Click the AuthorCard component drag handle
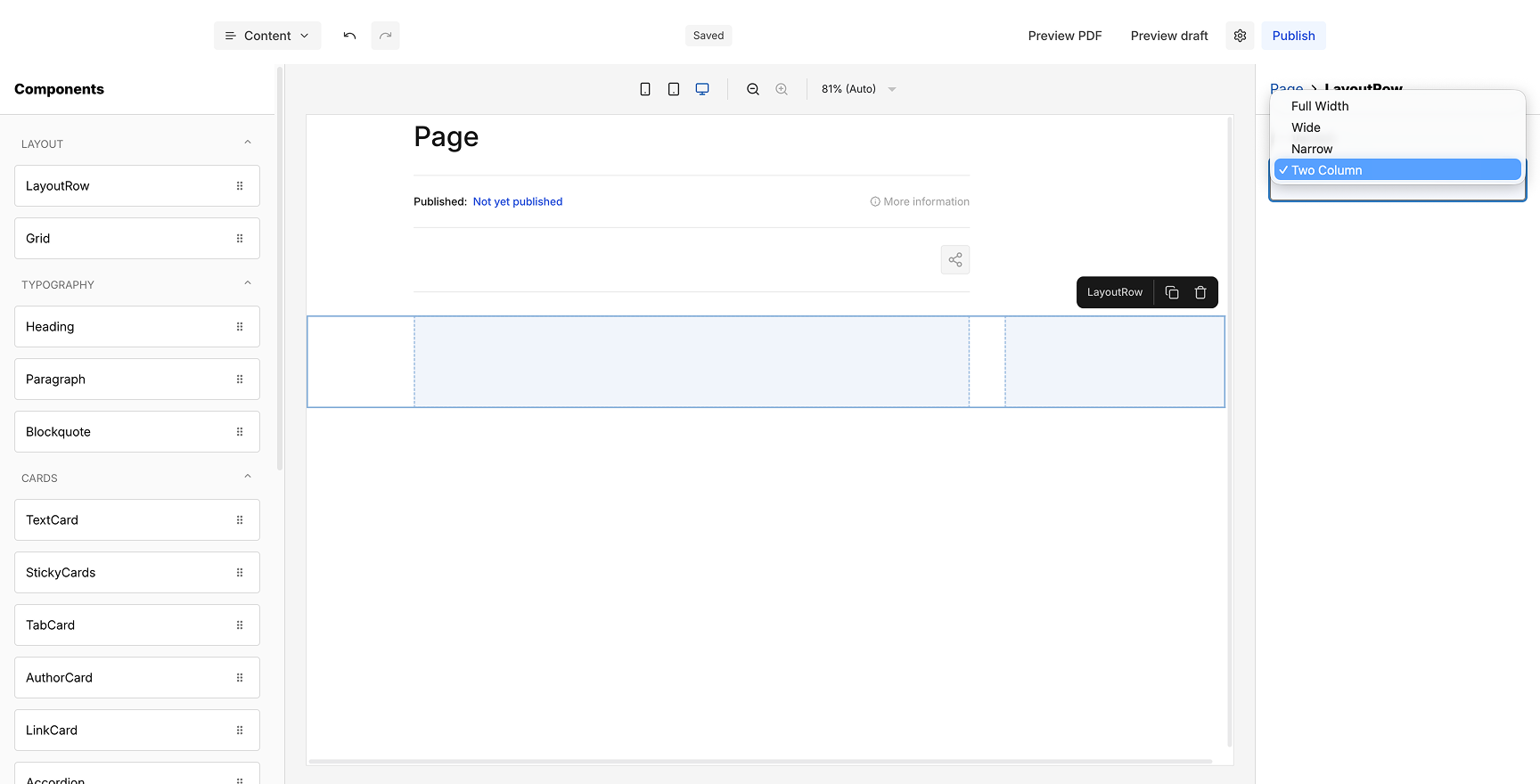This screenshot has width=1540, height=784. click(x=240, y=678)
